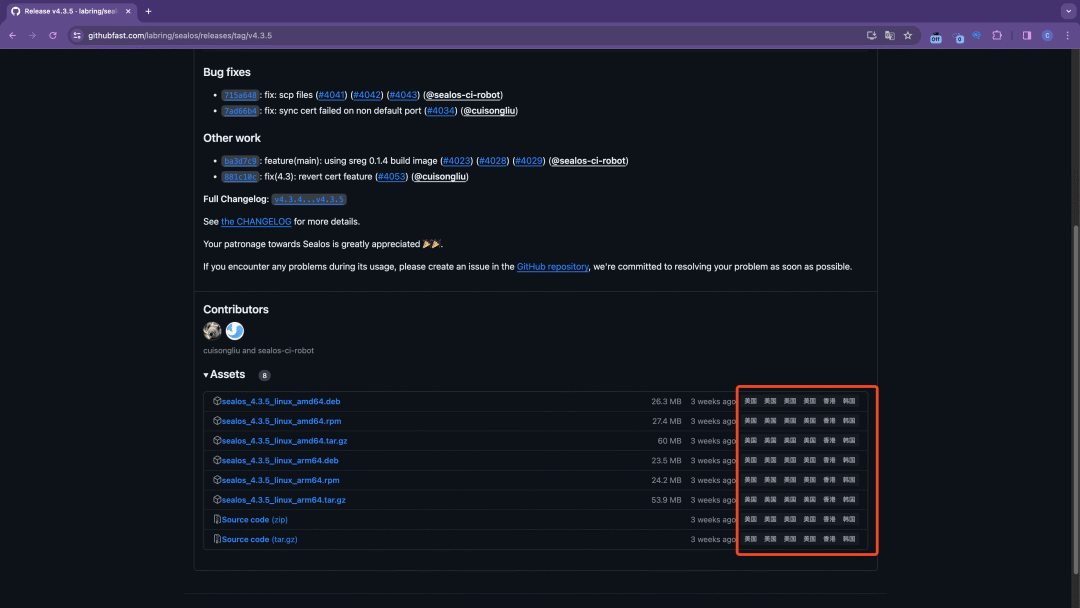Close the Release v4.3.5 tab

pyautogui.click(x=128, y=11)
